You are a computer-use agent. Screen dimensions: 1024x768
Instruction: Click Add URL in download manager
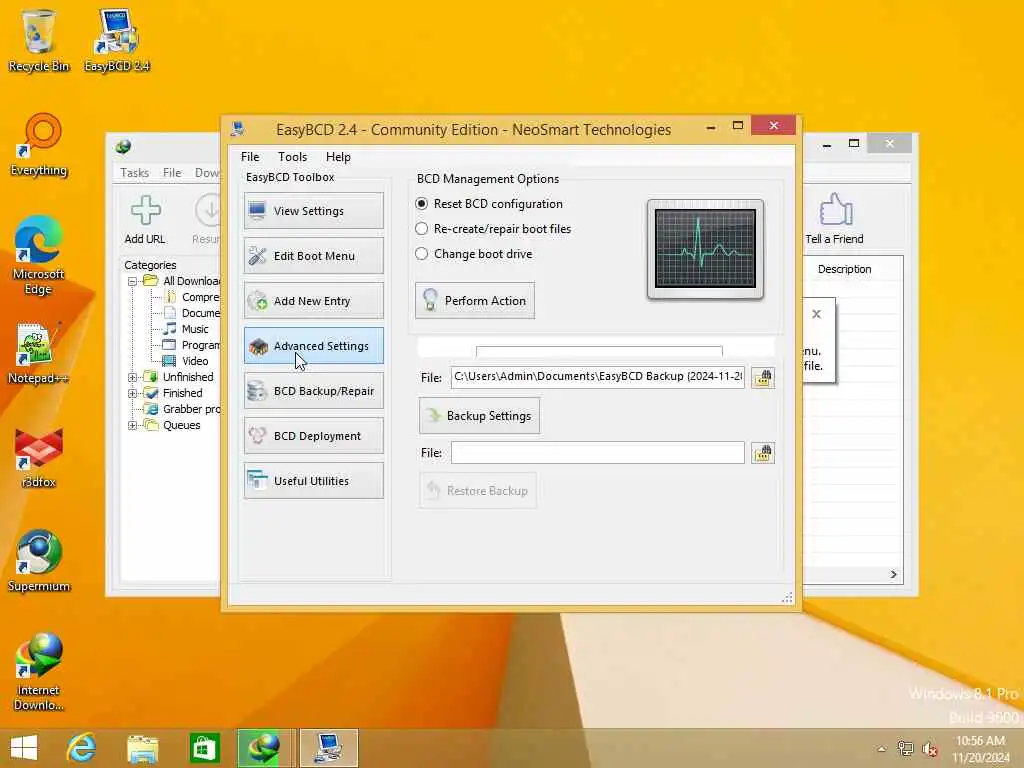click(145, 219)
